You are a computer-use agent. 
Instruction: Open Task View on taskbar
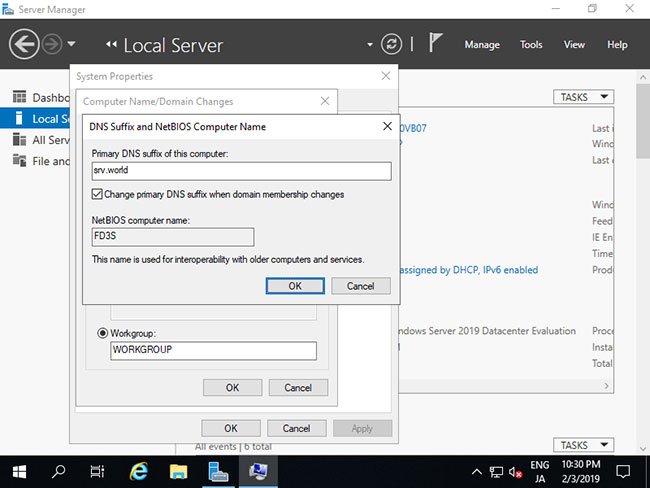coord(97,471)
